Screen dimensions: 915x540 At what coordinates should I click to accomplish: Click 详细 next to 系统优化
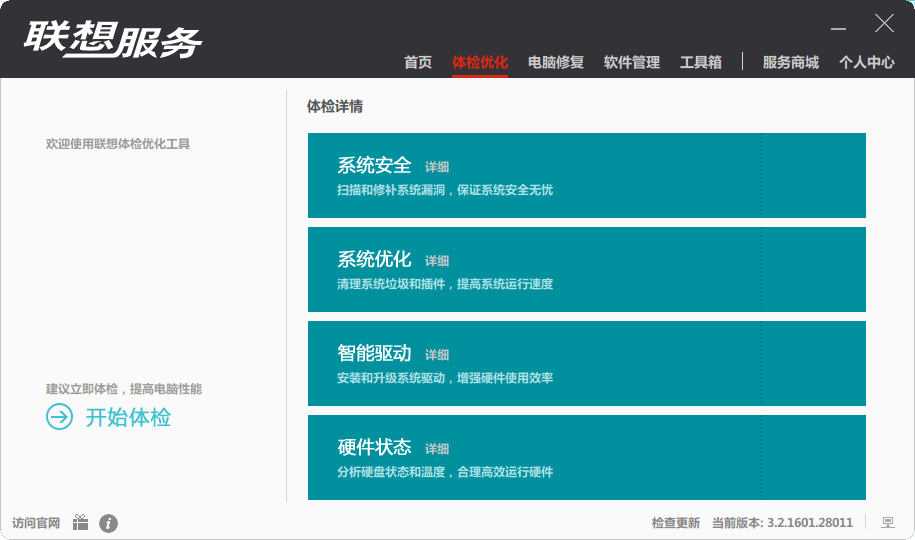pyautogui.click(x=437, y=261)
